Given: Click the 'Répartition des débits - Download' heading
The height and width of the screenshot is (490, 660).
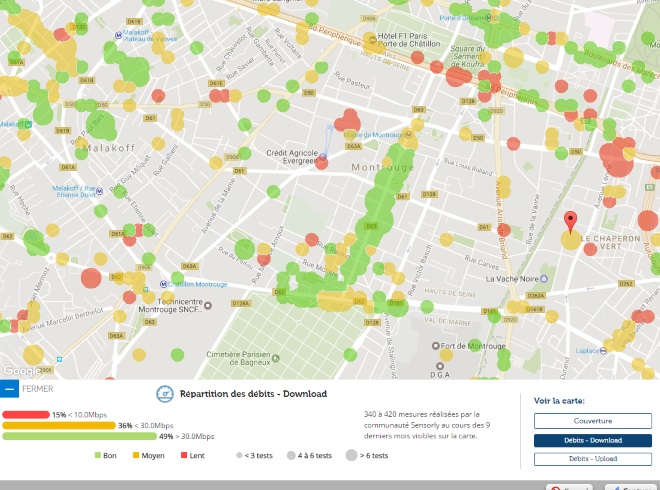Looking at the screenshot, I should click(253, 394).
